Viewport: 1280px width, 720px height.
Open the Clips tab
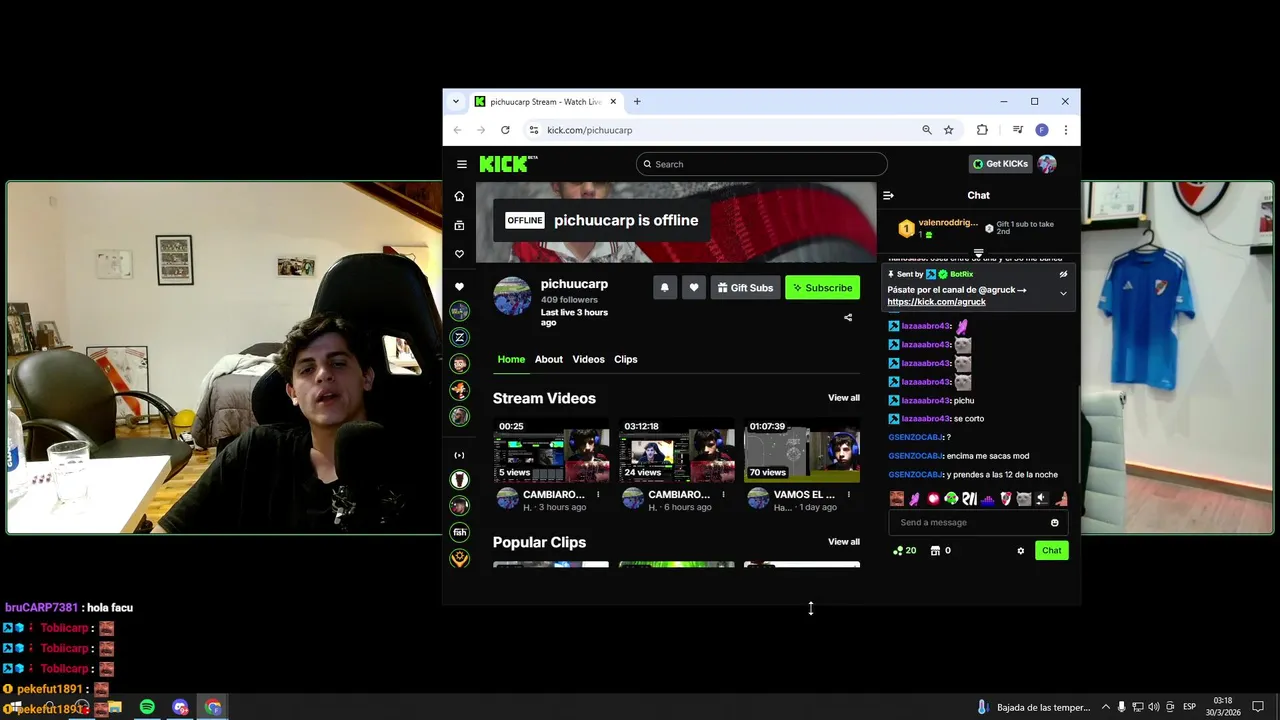(626, 359)
